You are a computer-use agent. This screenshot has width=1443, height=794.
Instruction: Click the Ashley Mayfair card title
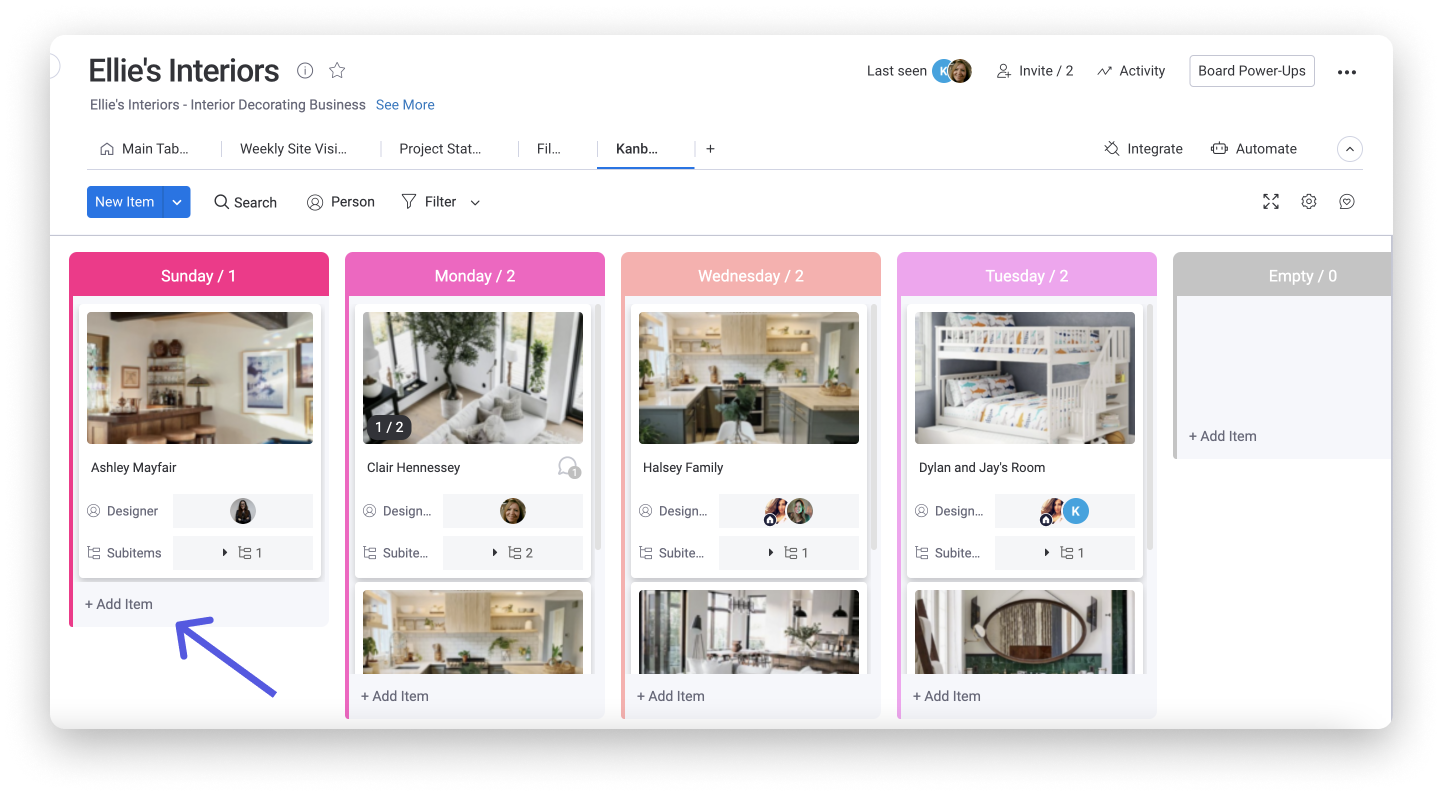(x=134, y=467)
